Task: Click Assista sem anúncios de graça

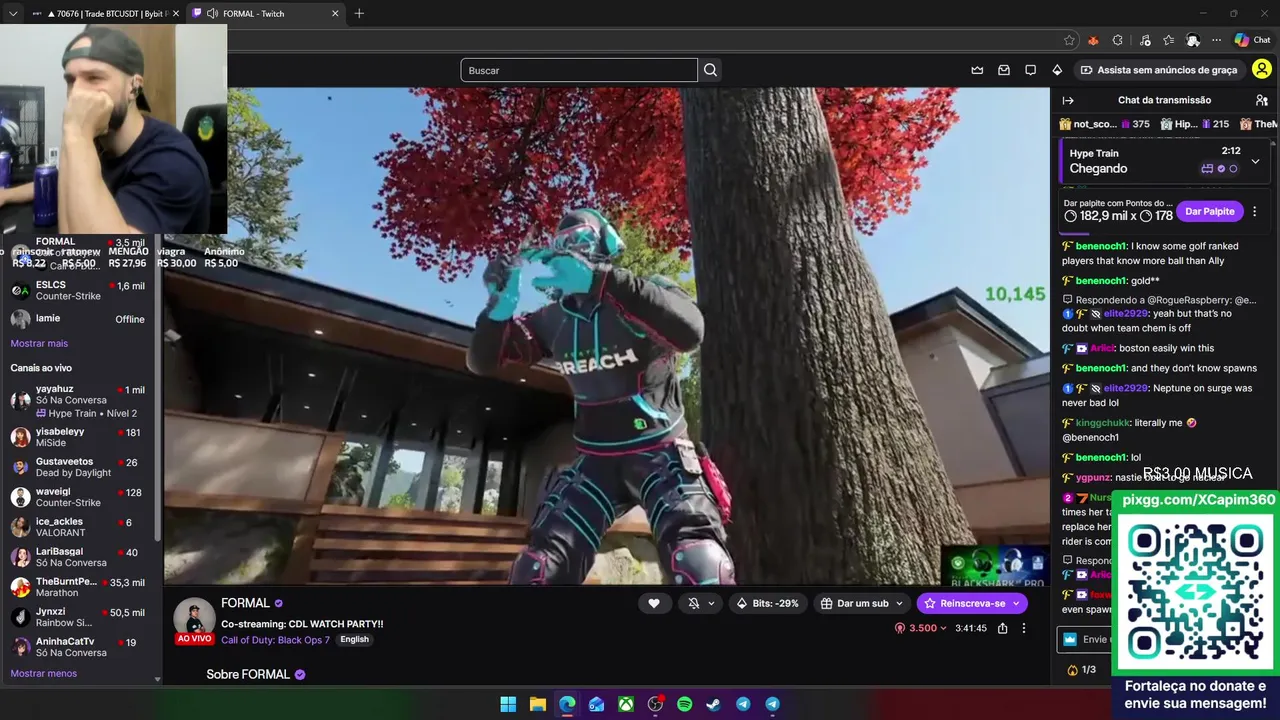Action: point(1158,70)
